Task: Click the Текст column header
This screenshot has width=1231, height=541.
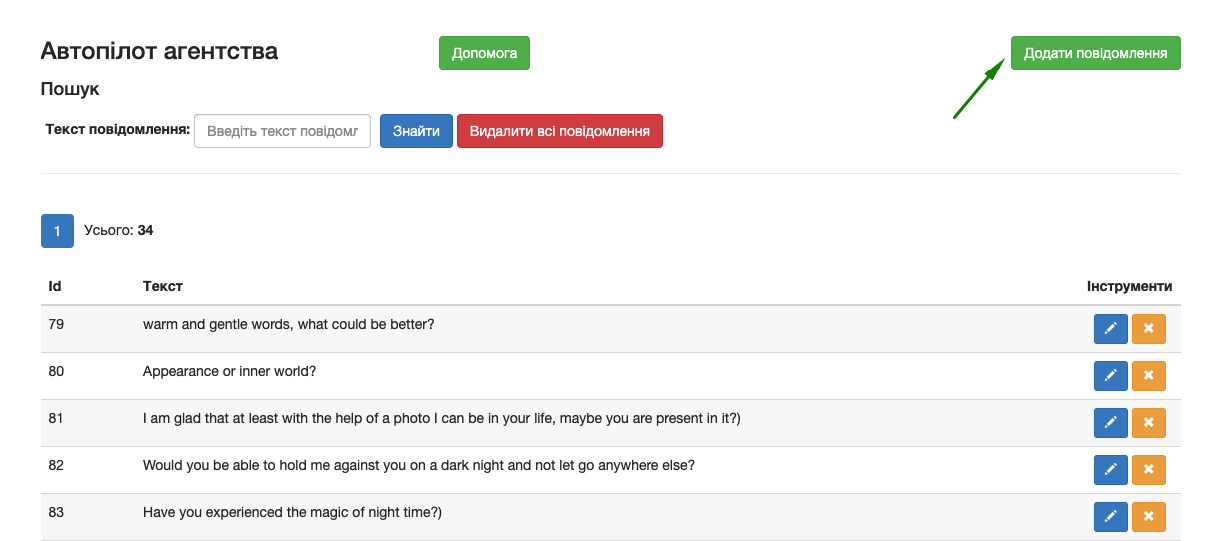Action: point(162,286)
